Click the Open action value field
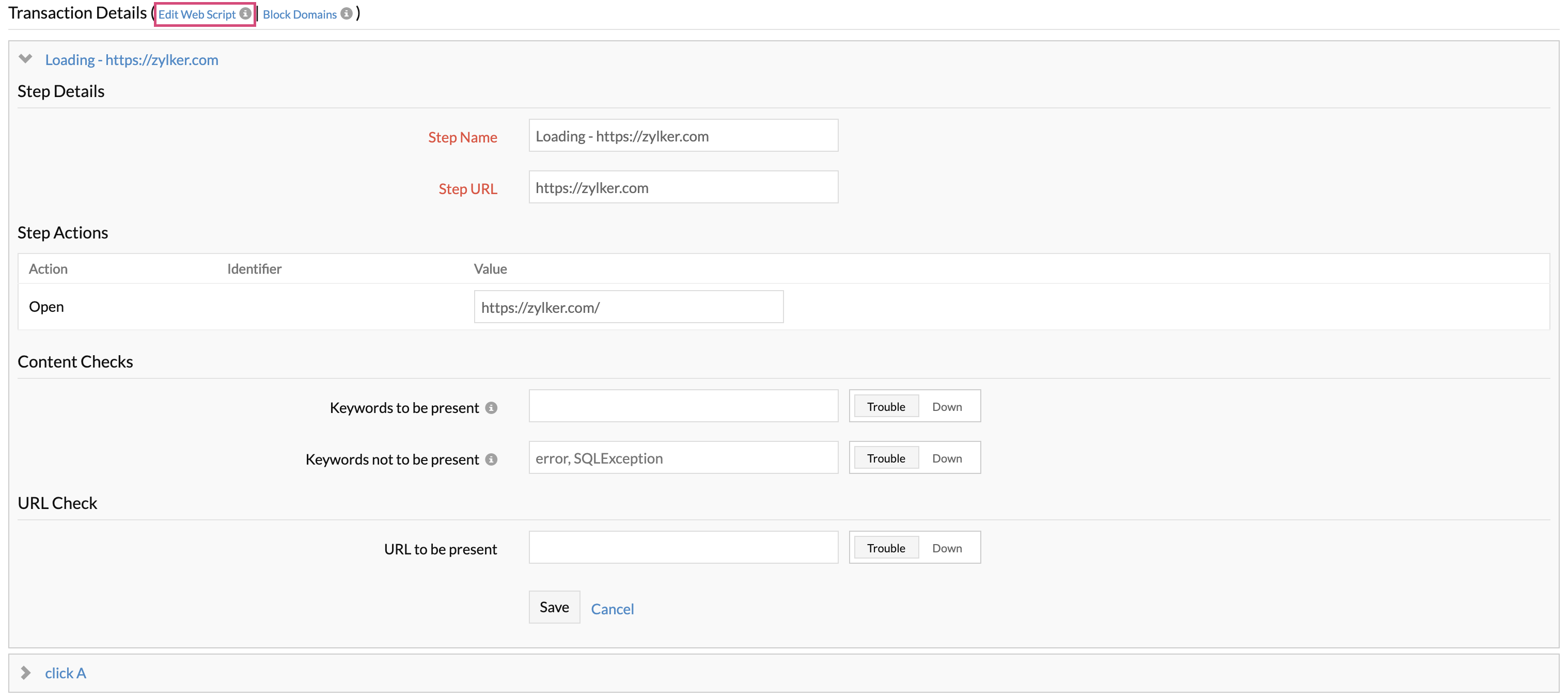The width and height of the screenshot is (1568, 700). coord(628,307)
